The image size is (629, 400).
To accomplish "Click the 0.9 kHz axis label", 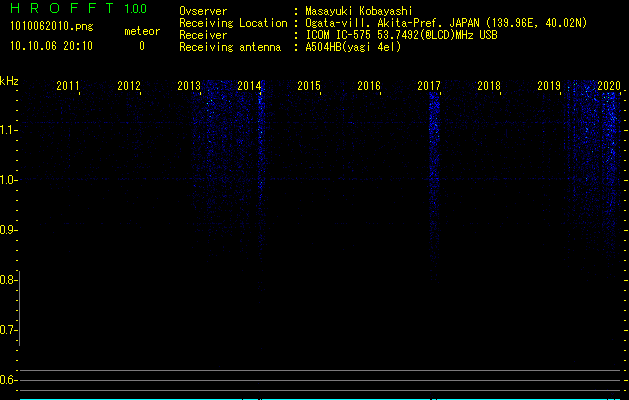I will 8,230.
